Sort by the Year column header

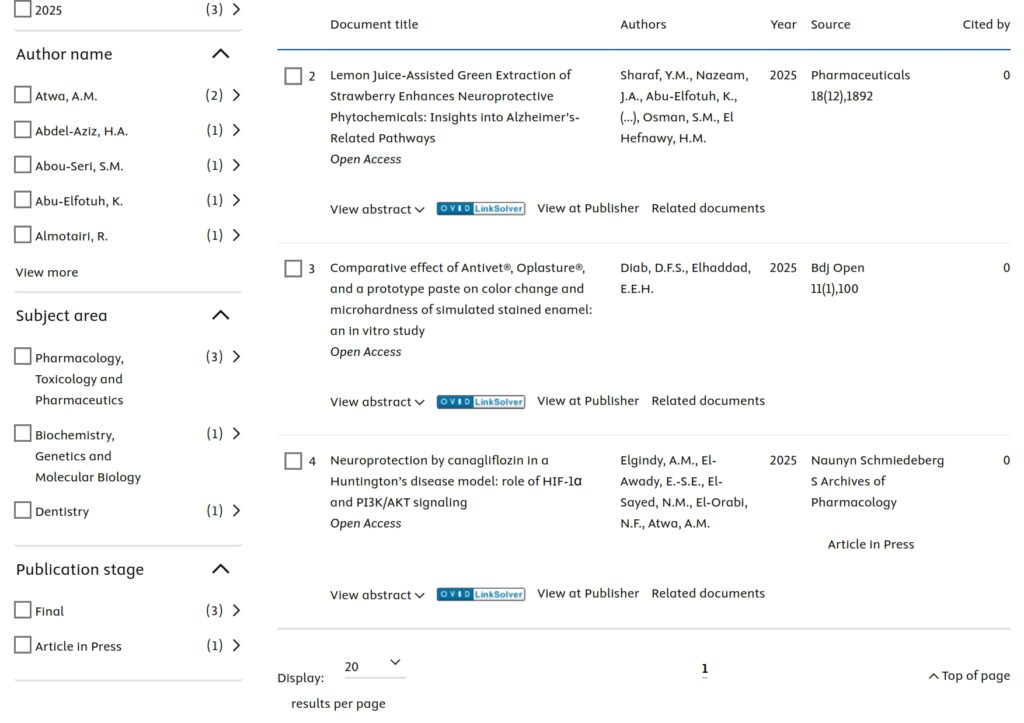(783, 24)
